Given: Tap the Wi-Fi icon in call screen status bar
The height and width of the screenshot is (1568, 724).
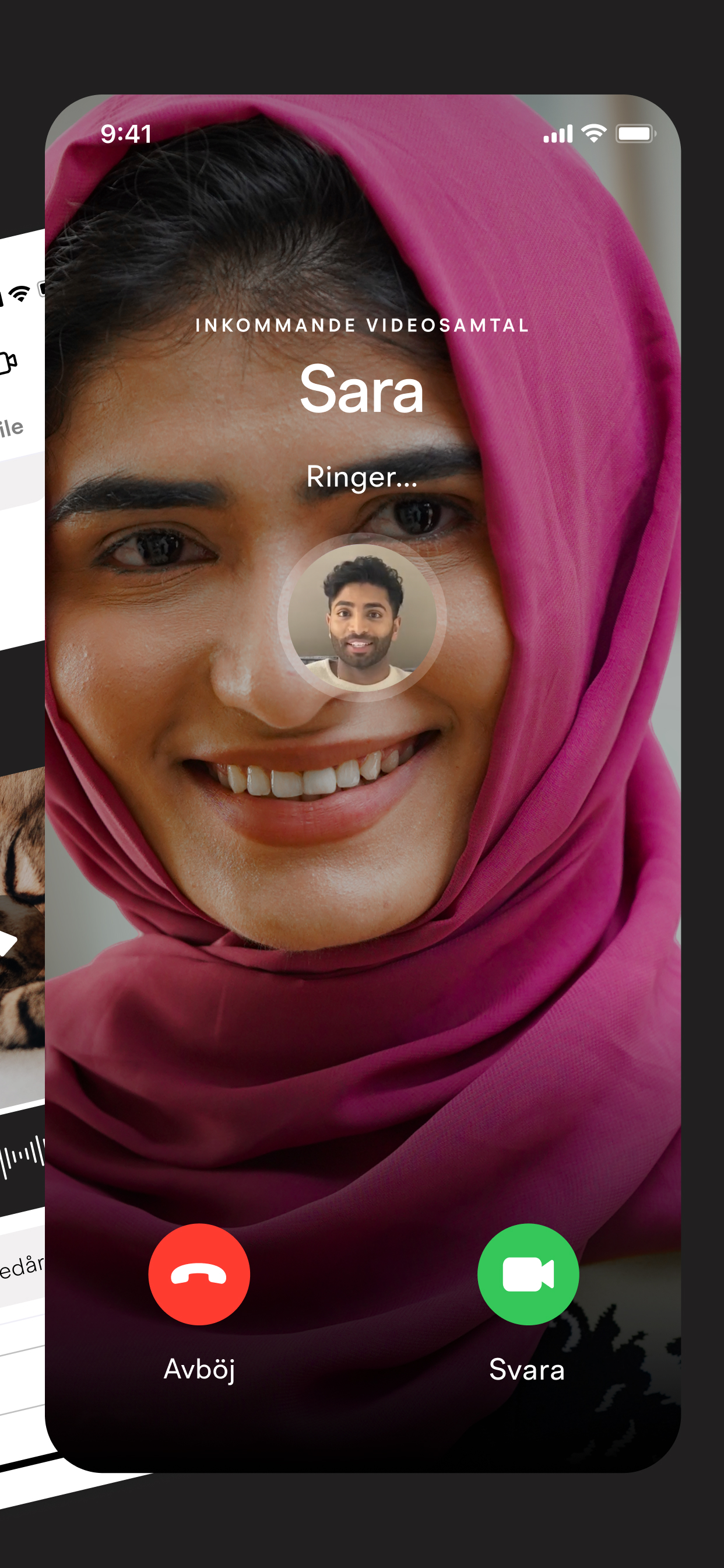Looking at the screenshot, I should pos(594,134).
